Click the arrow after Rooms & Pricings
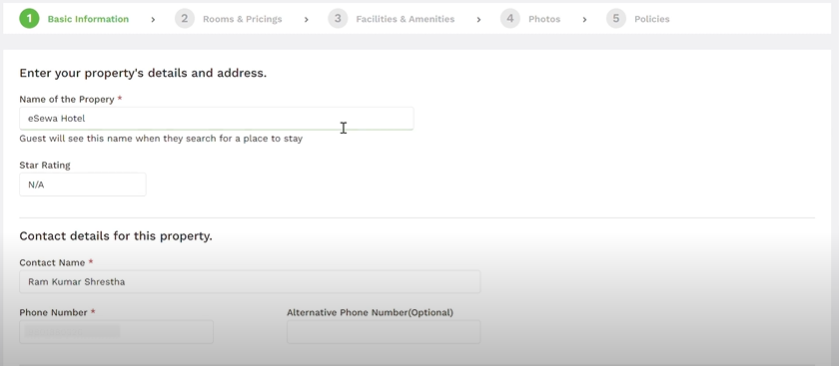Image resolution: width=839 pixels, height=366 pixels. 307,19
